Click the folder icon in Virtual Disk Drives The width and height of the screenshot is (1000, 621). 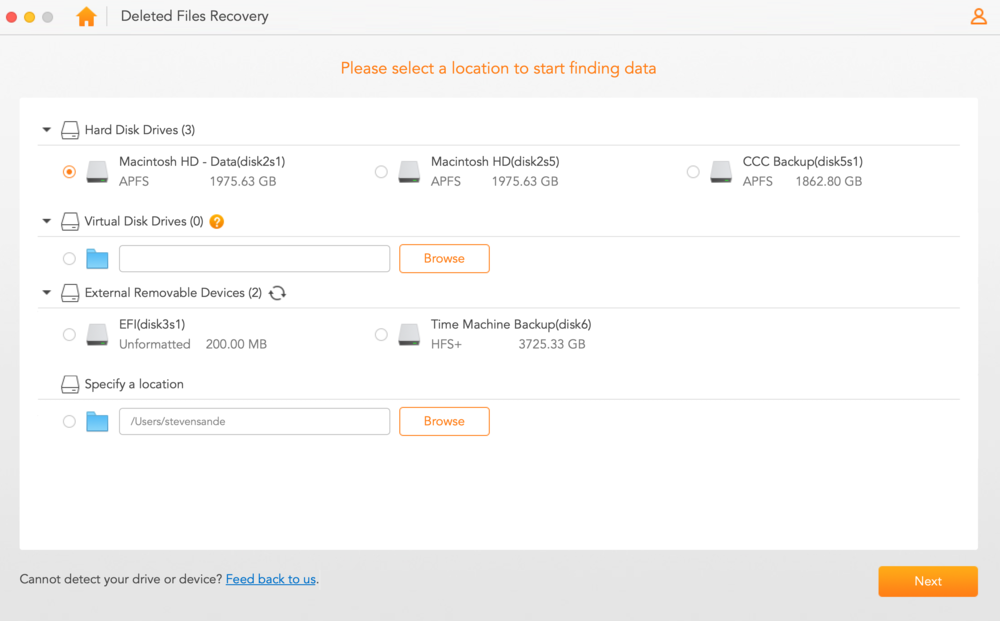point(97,259)
